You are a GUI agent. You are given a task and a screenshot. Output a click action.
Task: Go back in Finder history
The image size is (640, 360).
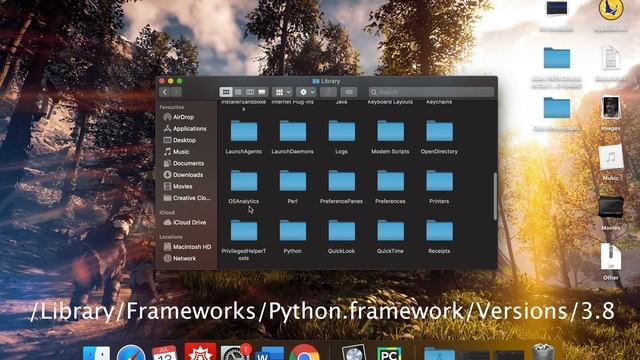pyautogui.click(x=165, y=92)
